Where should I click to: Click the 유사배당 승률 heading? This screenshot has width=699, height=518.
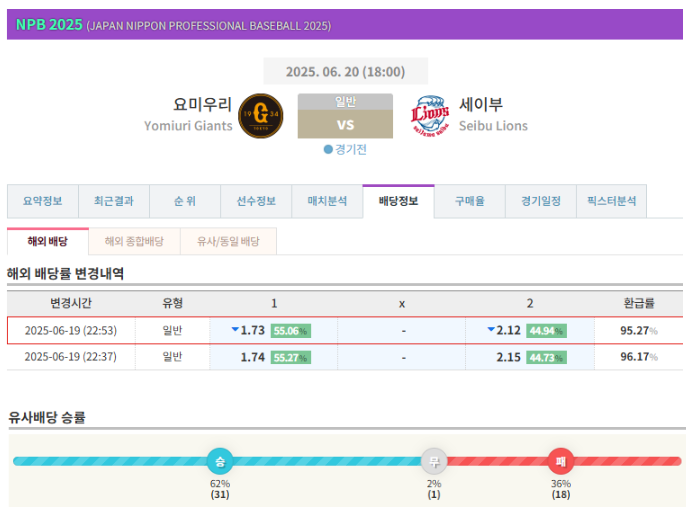click(x=47, y=417)
